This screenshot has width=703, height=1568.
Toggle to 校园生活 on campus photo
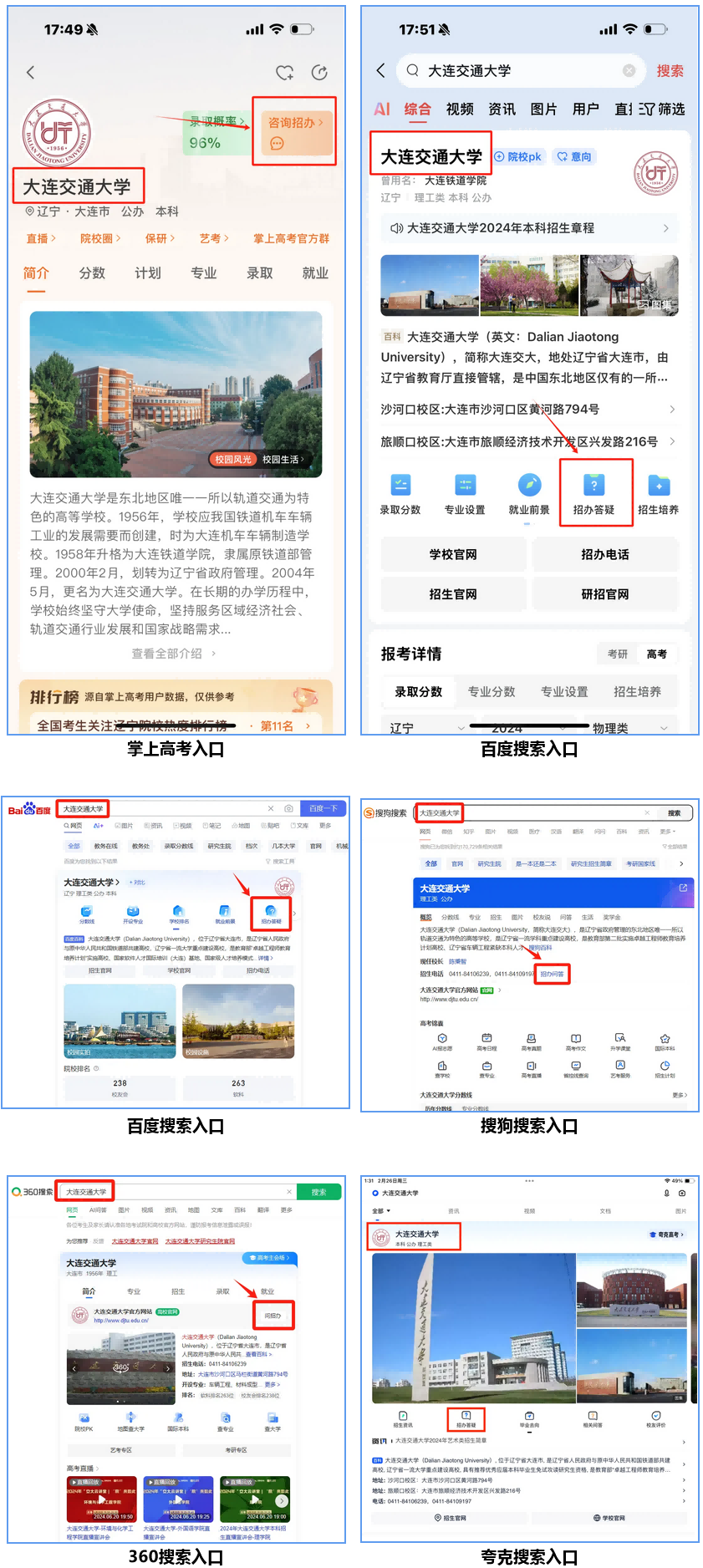pos(283,459)
